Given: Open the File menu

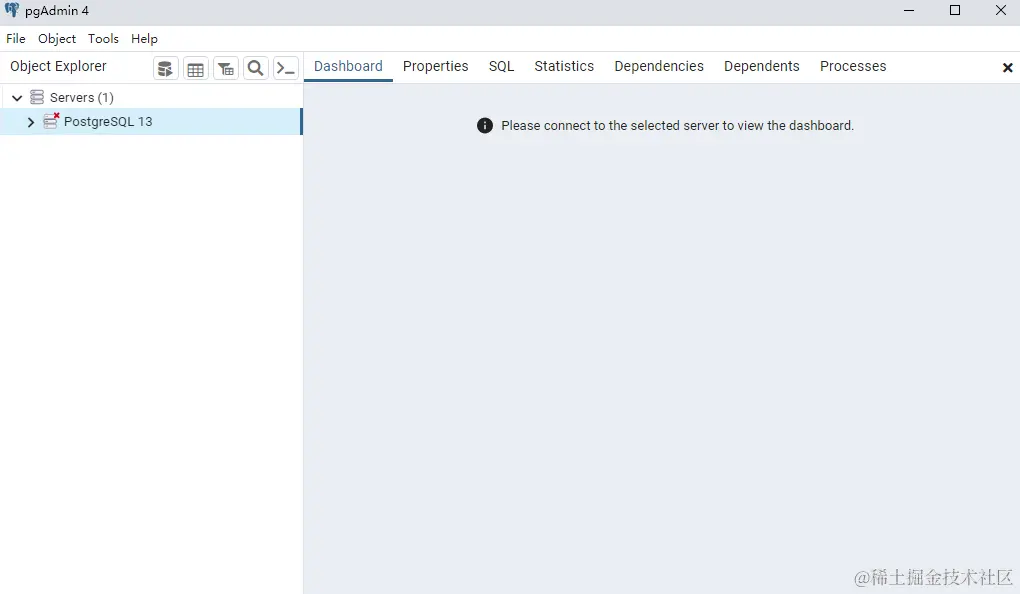Looking at the screenshot, I should [16, 38].
